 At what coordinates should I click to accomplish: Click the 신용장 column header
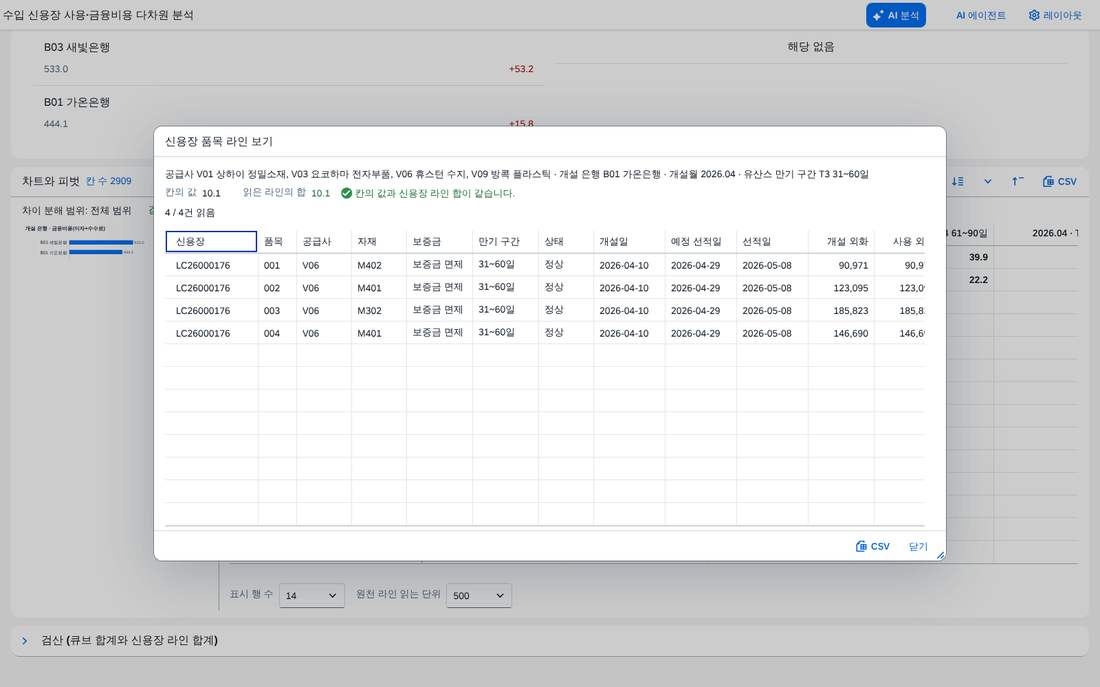click(211, 241)
